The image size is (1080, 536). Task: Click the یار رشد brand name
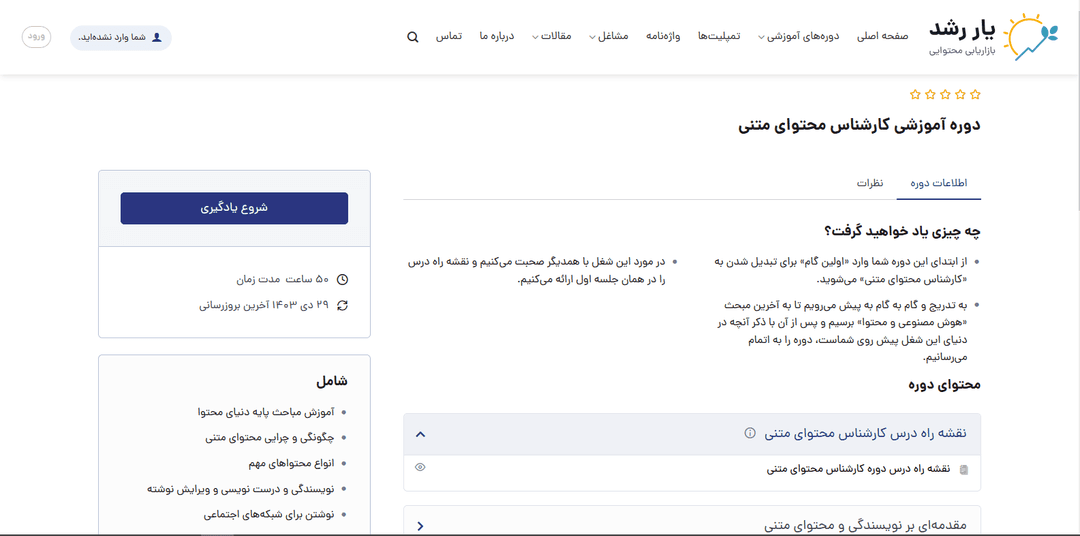coord(963,30)
